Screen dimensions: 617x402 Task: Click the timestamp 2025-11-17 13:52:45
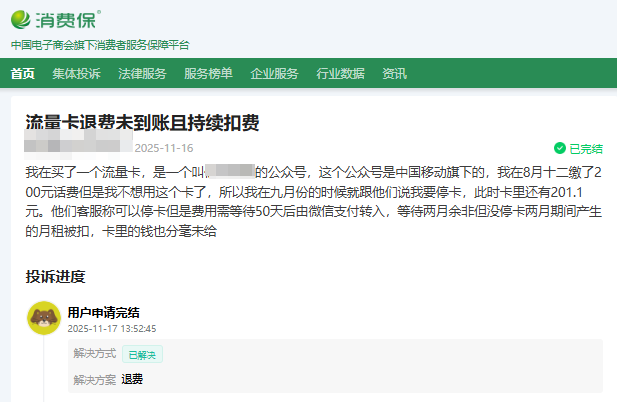click(x=112, y=328)
